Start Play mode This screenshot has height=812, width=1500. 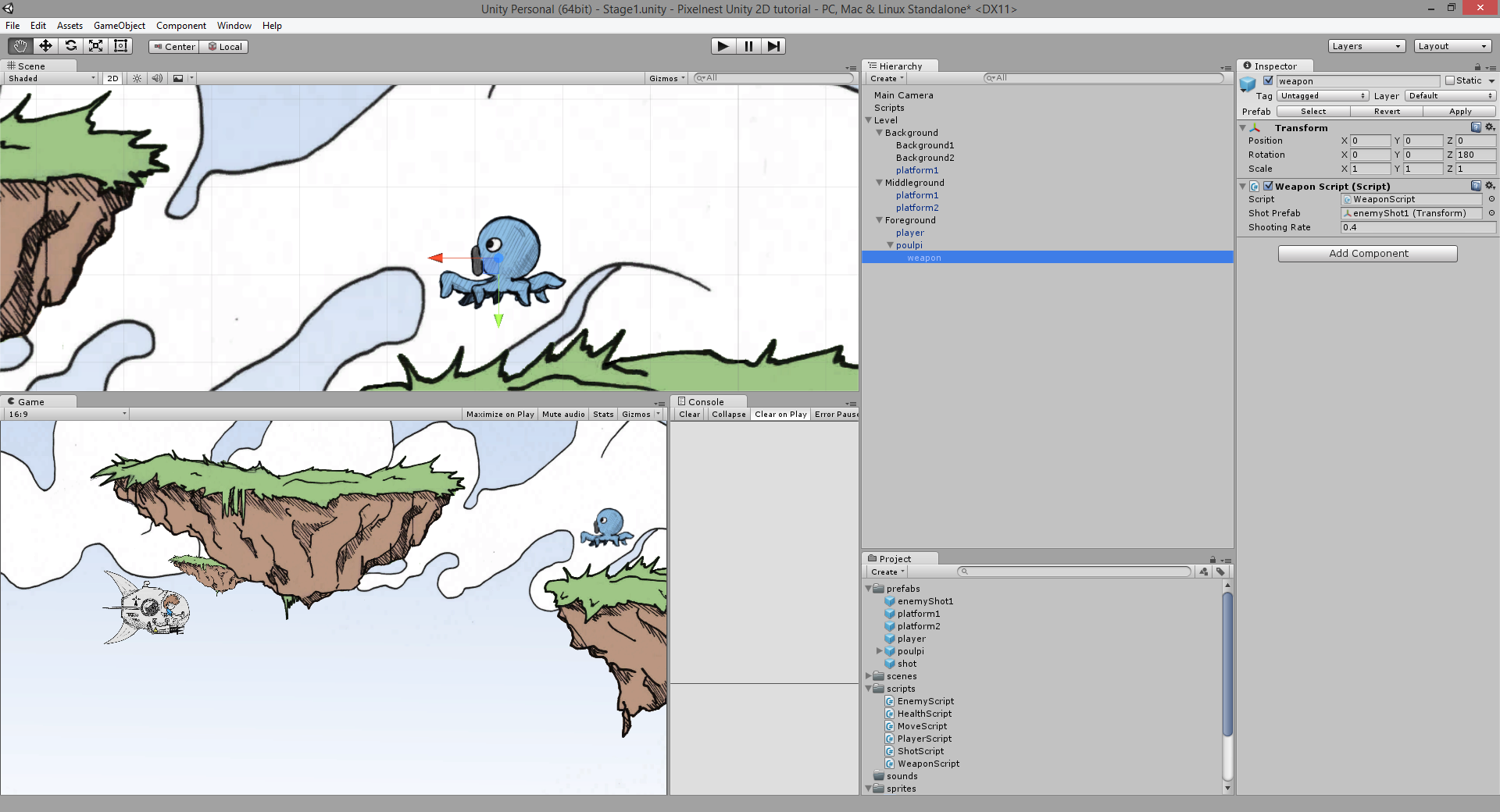pos(723,46)
